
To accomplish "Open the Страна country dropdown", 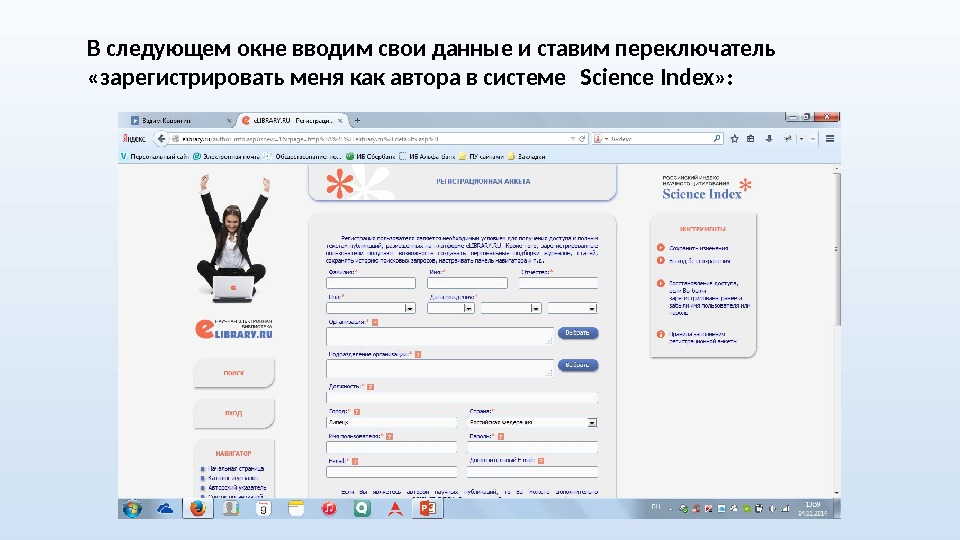I will pos(532,422).
